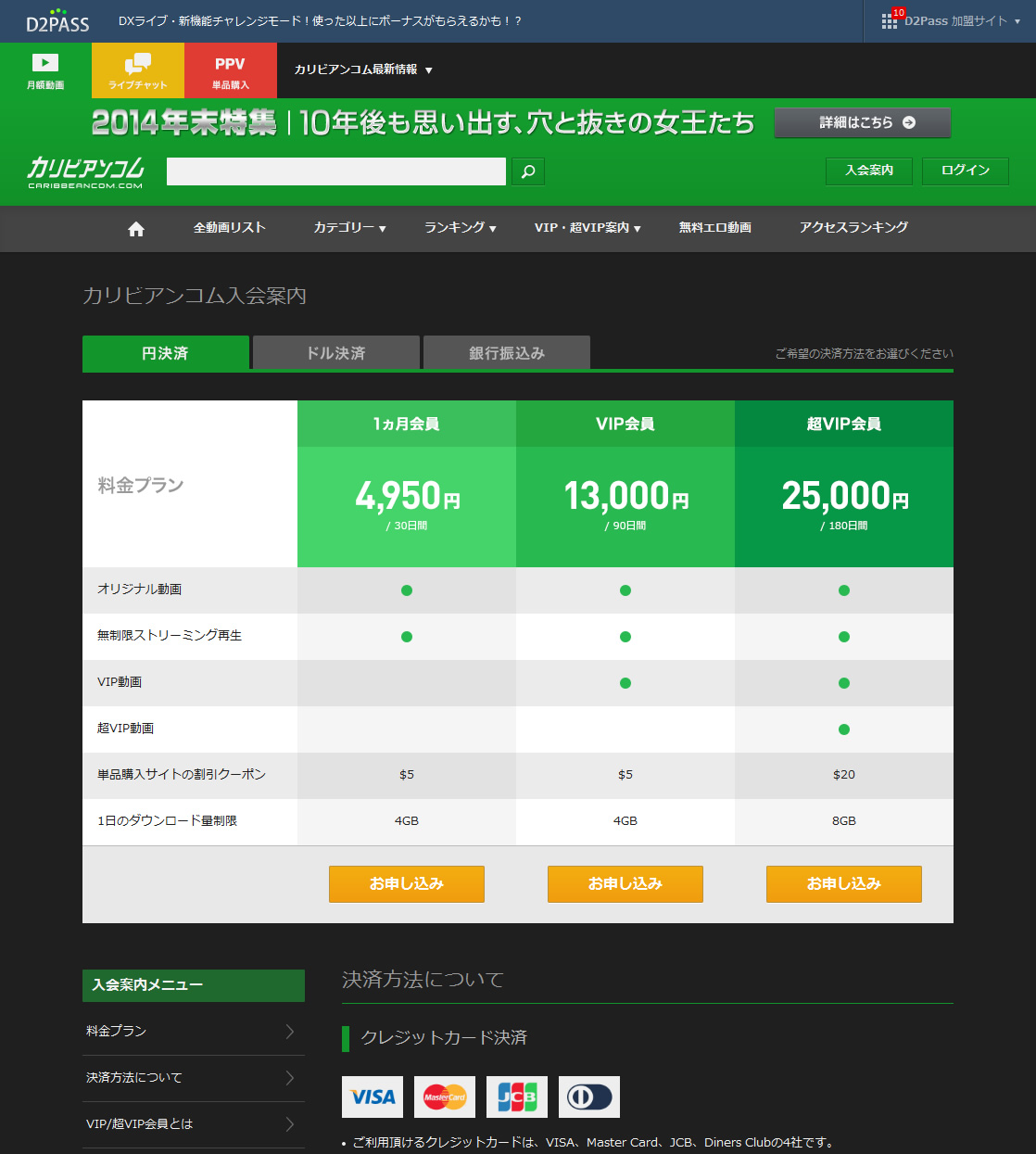Image resolution: width=1036 pixels, height=1154 pixels.
Task: Select the 円決済 tab
Action: pos(166,353)
